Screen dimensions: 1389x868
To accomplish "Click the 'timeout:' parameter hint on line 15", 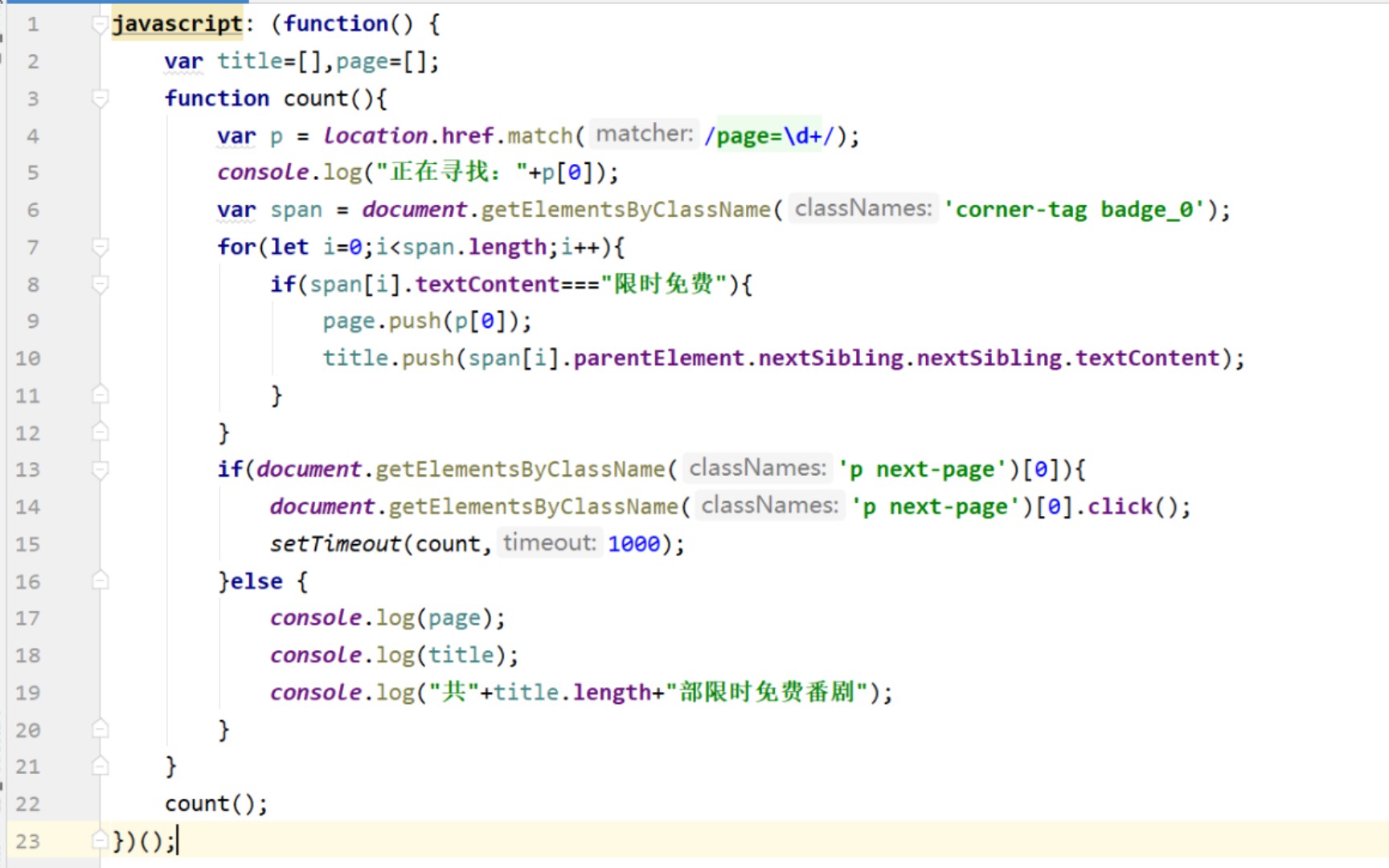I will point(550,543).
